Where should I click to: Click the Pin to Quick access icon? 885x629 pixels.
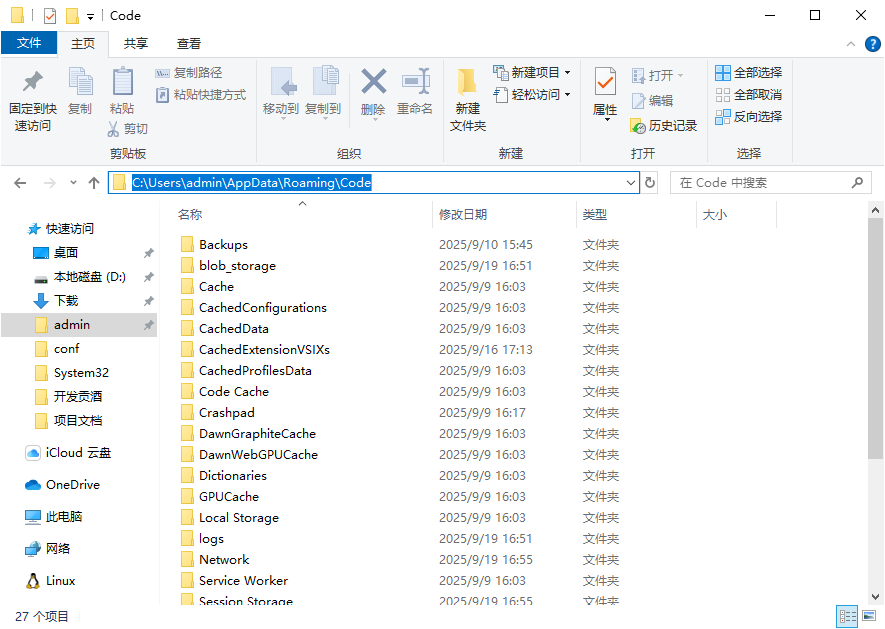coord(33,82)
